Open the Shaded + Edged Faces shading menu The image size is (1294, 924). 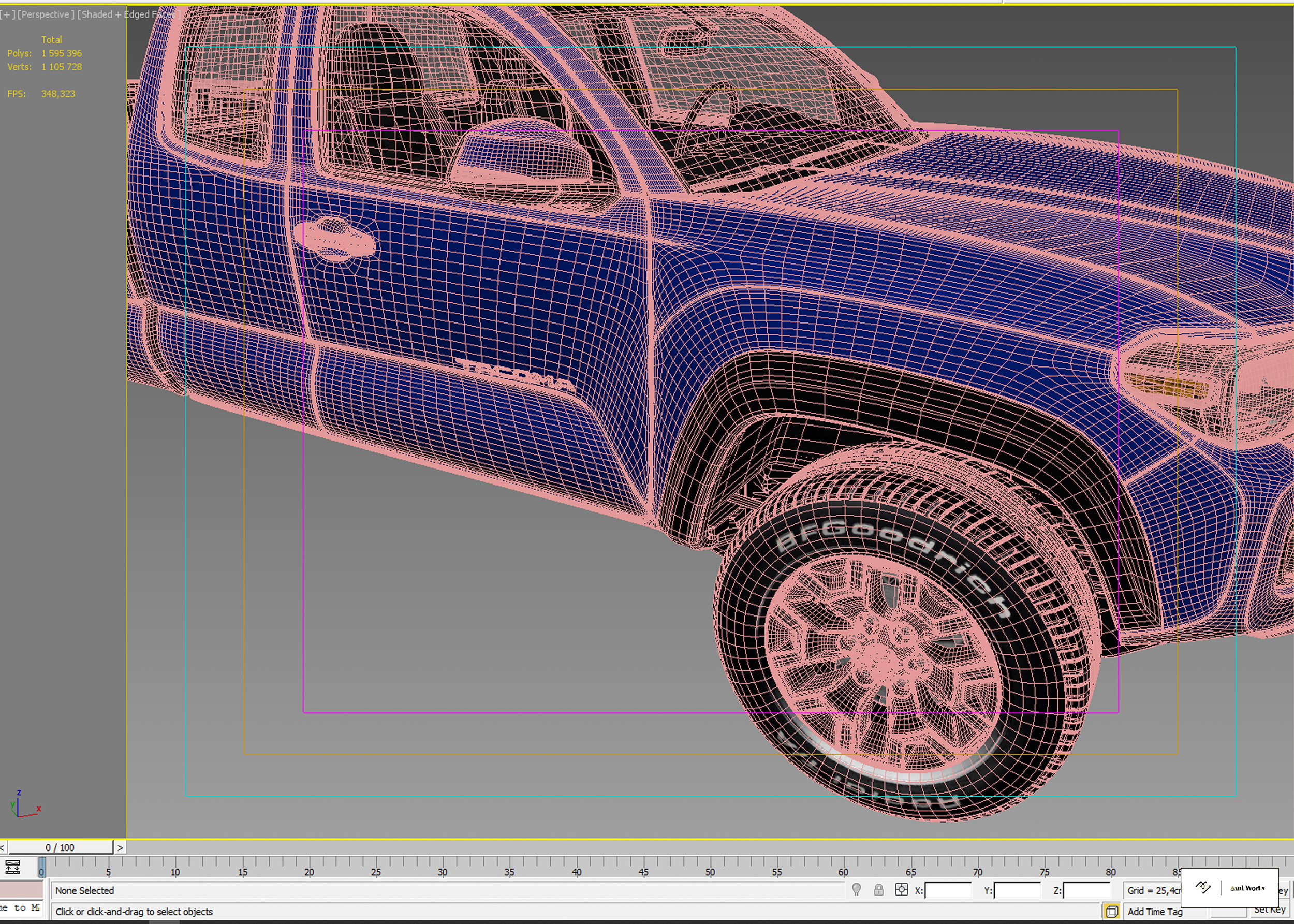click(x=128, y=14)
